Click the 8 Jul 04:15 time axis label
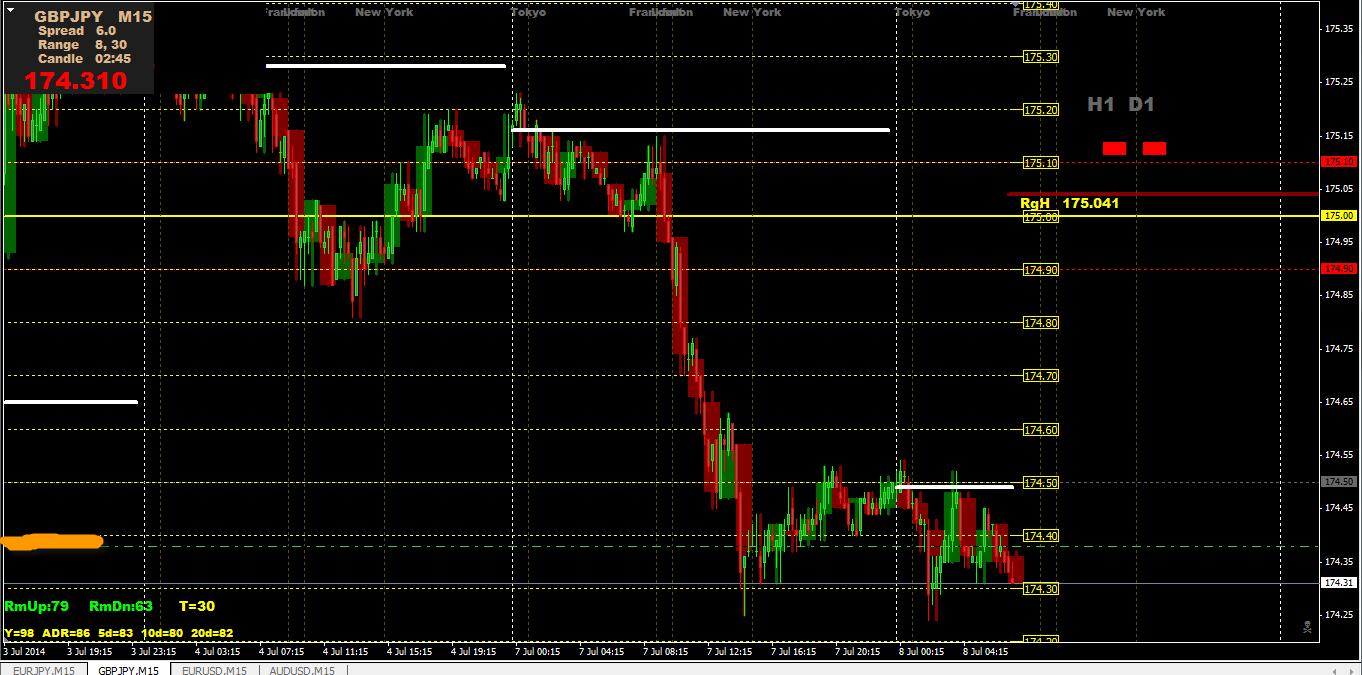The width and height of the screenshot is (1362, 675). tap(985, 651)
